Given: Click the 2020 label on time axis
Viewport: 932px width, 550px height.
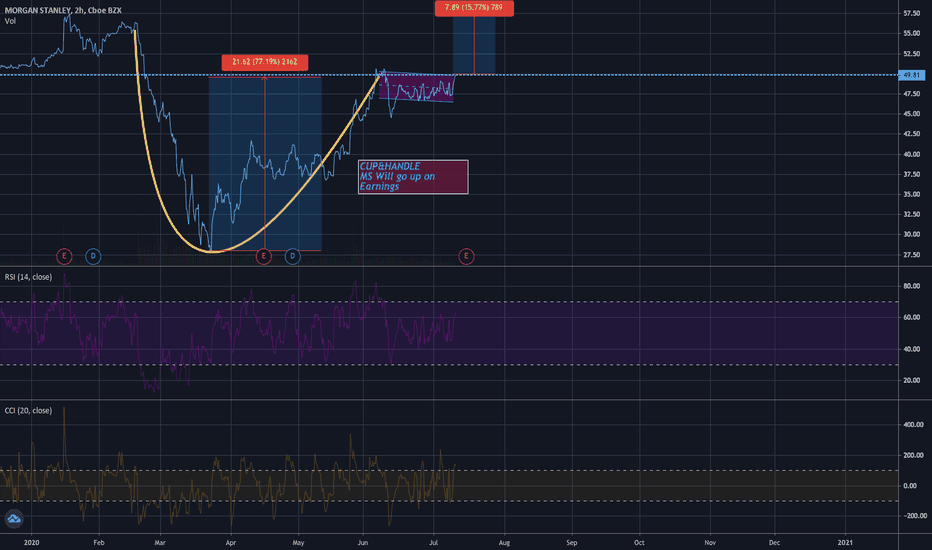Looking at the screenshot, I should pos(32,542).
